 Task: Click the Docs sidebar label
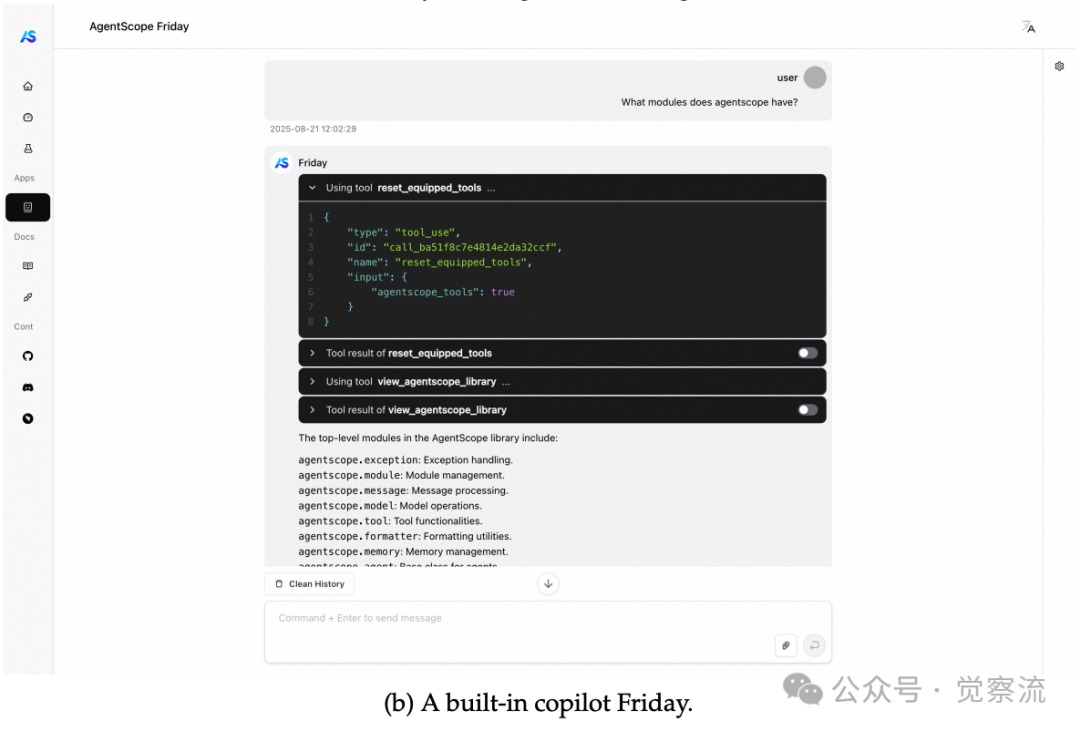24,237
